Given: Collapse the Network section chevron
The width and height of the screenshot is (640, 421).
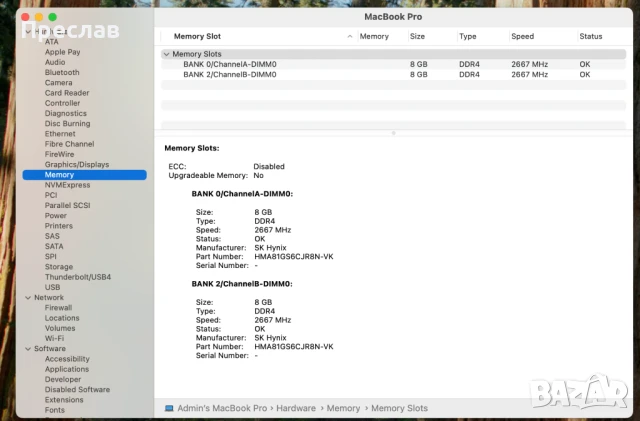Looking at the screenshot, I should pos(28,298).
